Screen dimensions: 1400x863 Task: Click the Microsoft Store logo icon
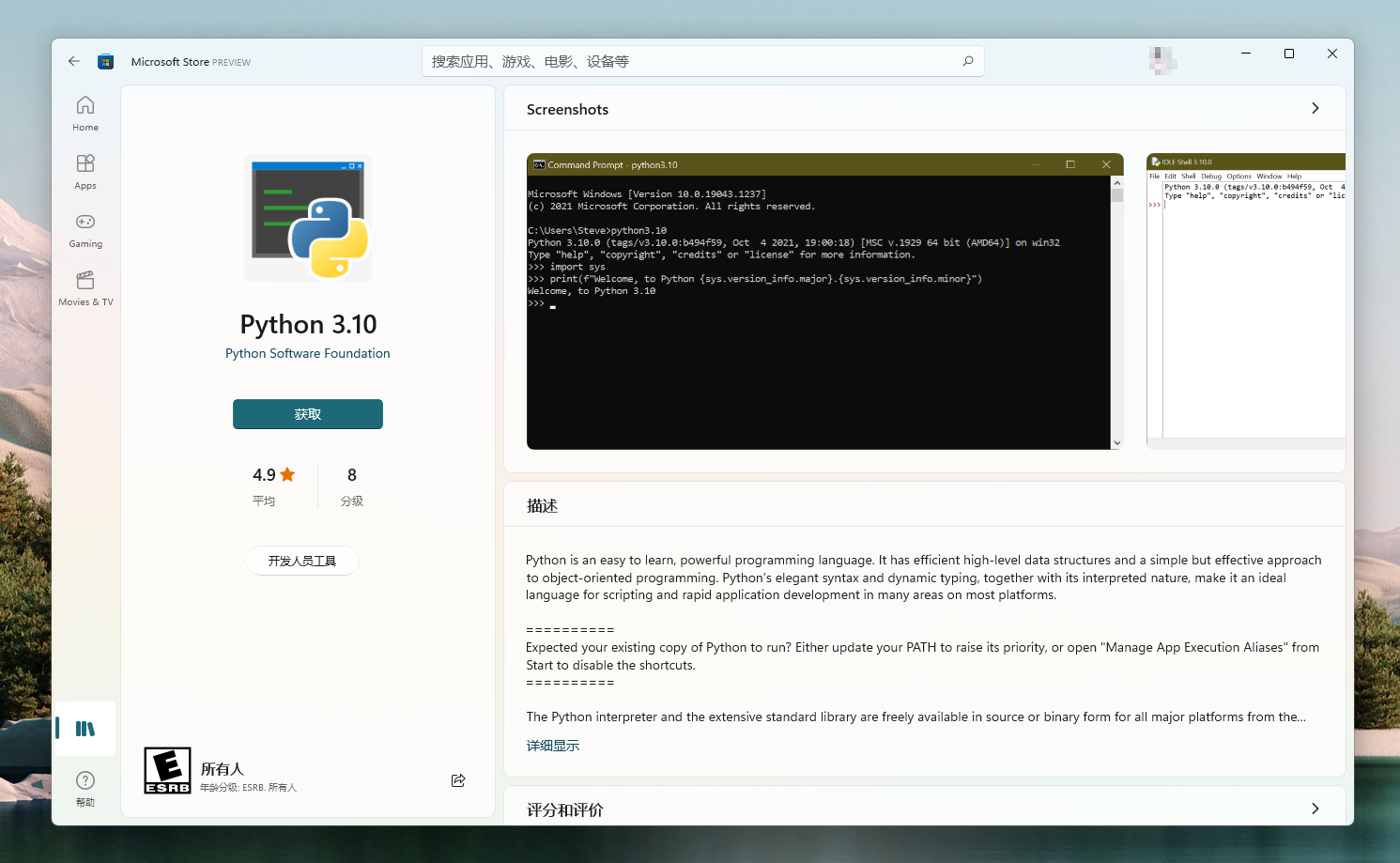tap(106, 61)
